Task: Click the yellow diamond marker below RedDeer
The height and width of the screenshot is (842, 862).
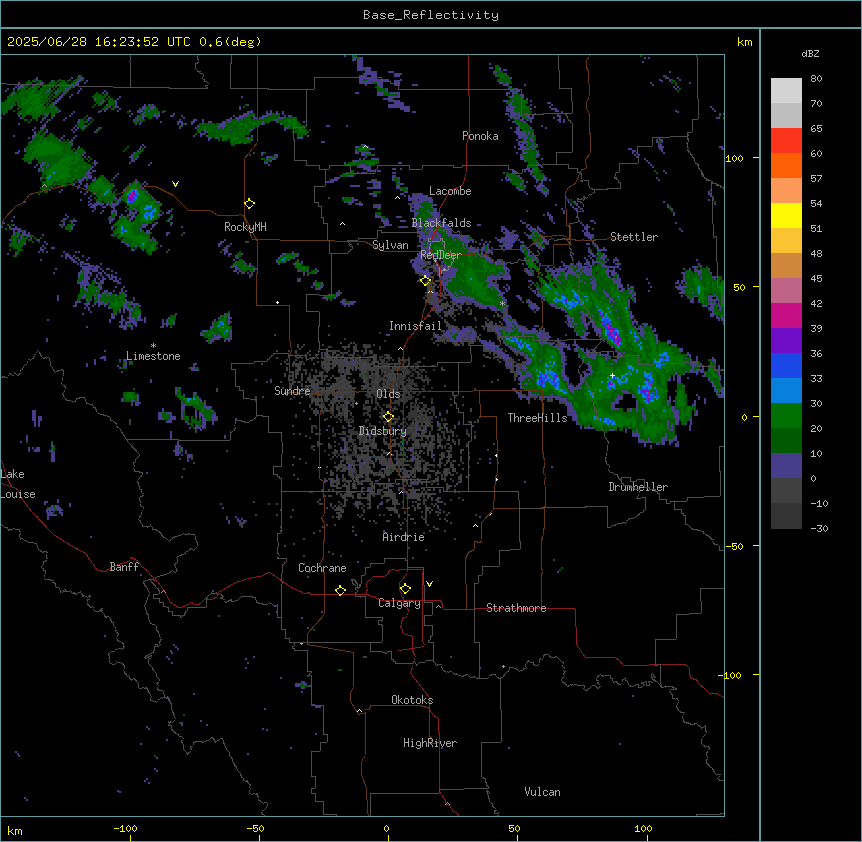Action: [x=425, y=281]
